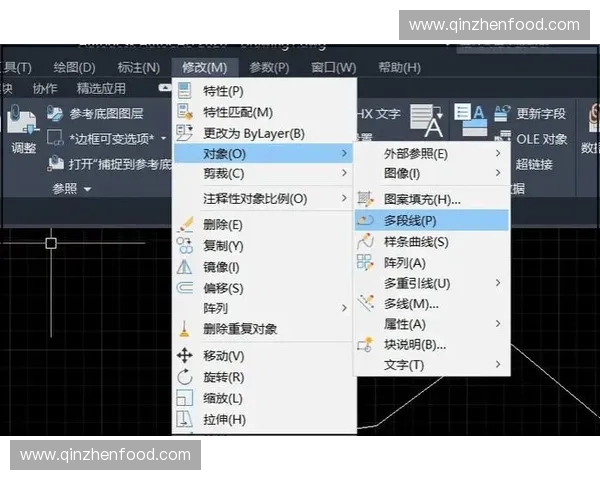This screenshot has width=600, height=480.
Task: Click the Properties (特性) menu icon
Action: 184,91
